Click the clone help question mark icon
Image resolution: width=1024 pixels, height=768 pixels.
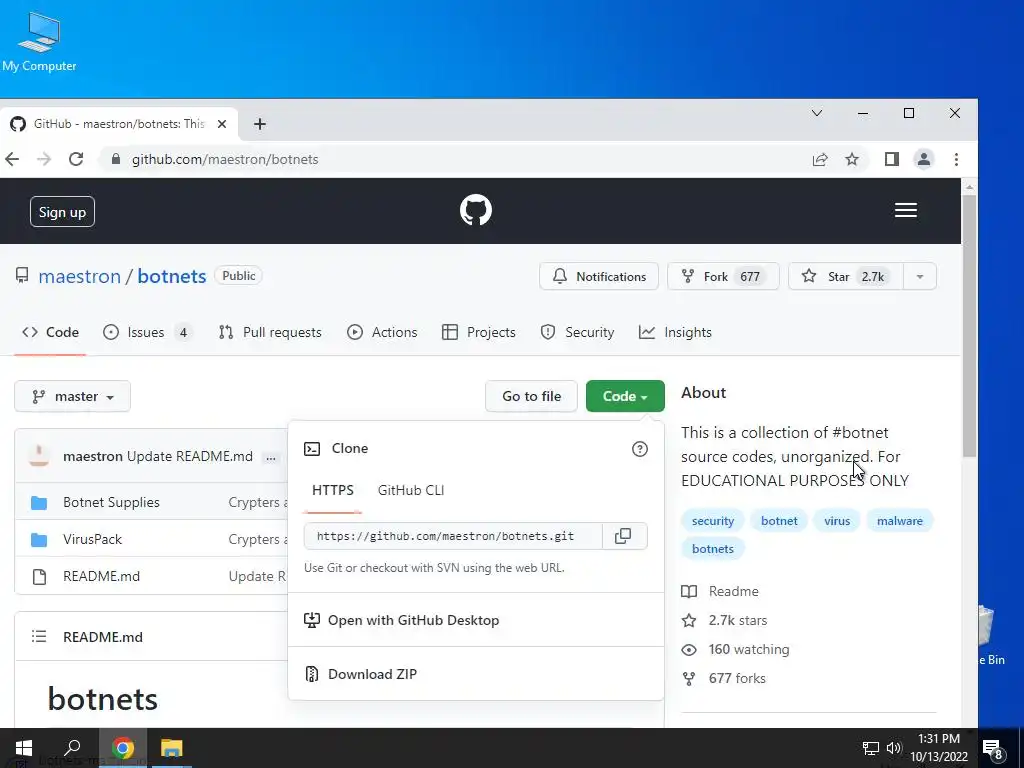coord(639,449)
